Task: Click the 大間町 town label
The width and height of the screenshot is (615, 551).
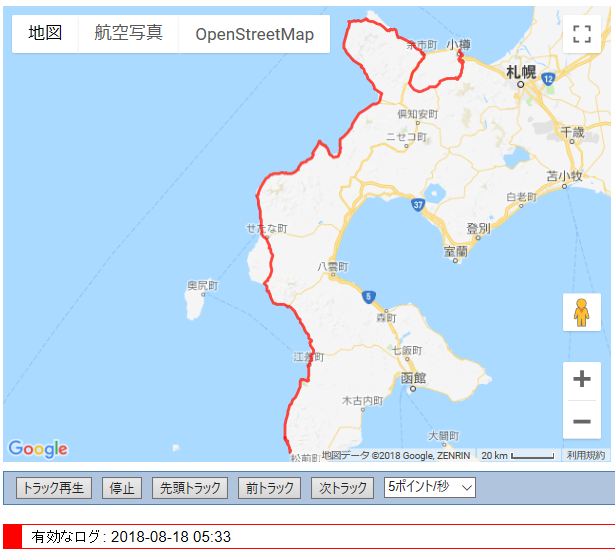Action: [x=444, y=436]
